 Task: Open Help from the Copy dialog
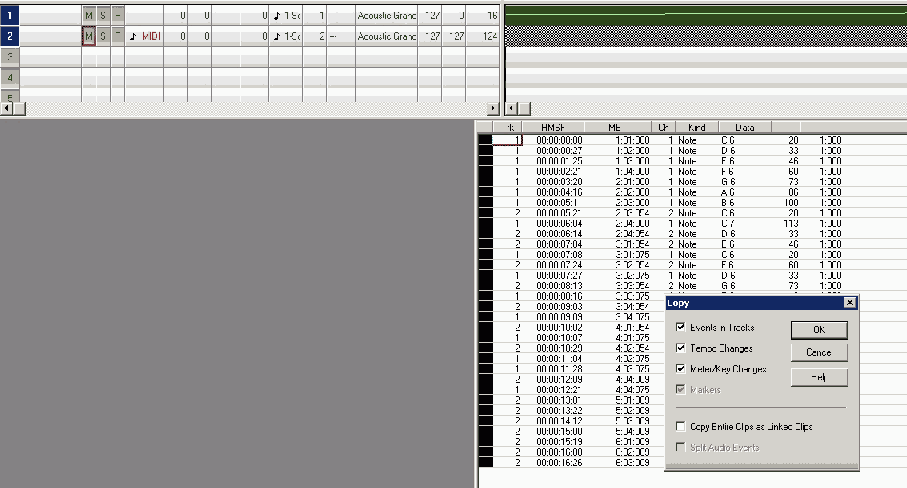(818, 377)
